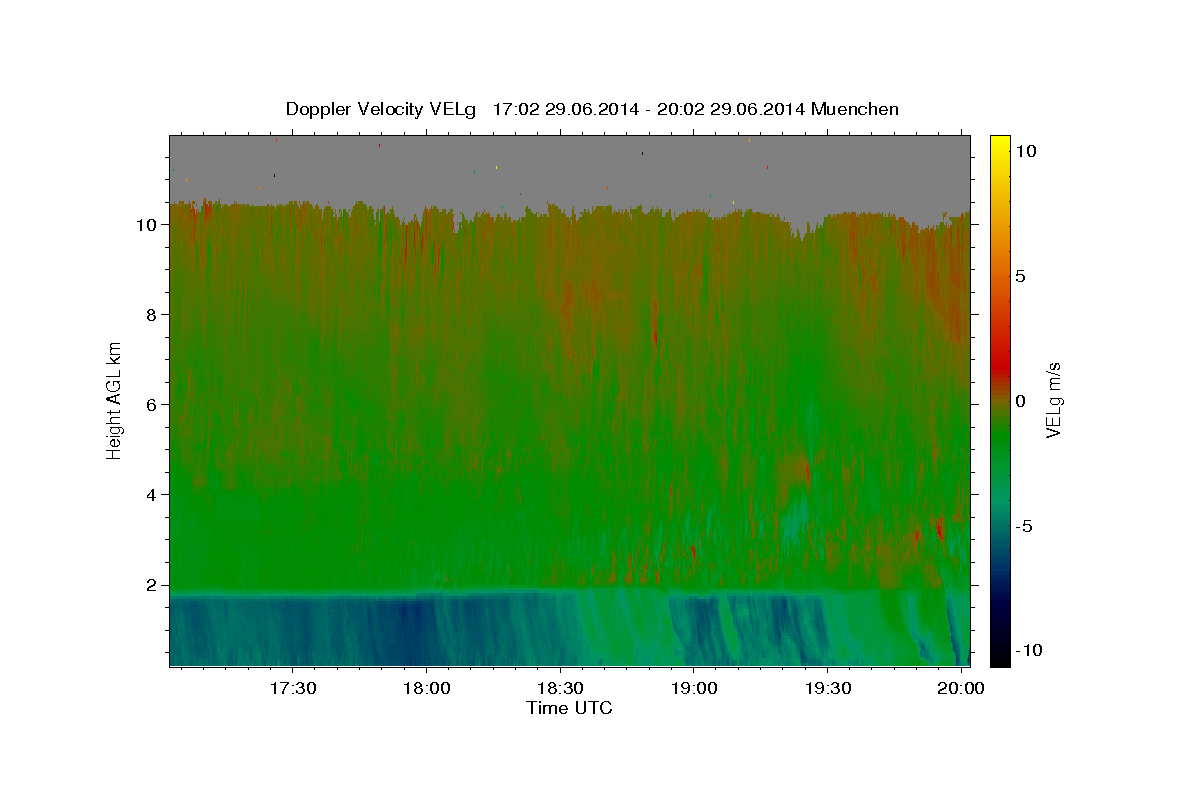Viewport: 1200px width, 800px height.
Task: Click the 18:00 time tick label
Action: [427, 689]
